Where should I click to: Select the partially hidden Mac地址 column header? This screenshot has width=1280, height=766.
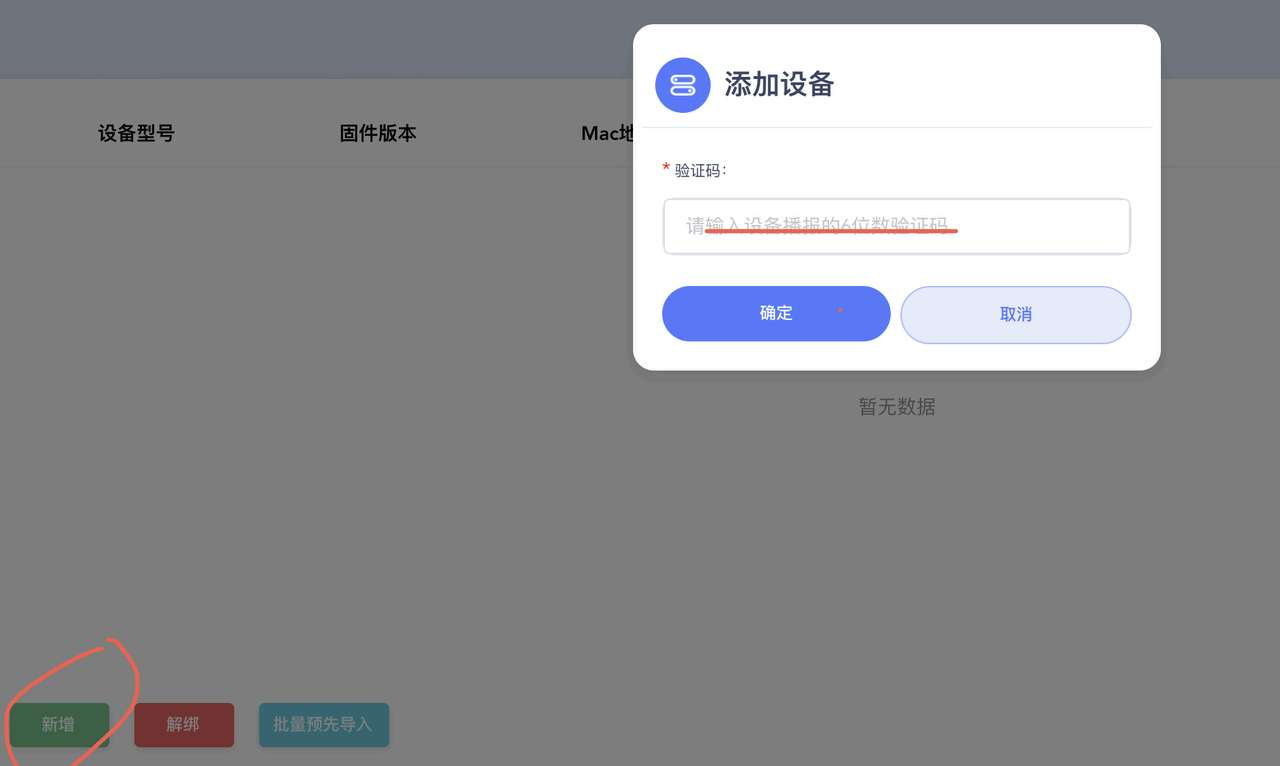pyautogui.click(x=607, y=133)
